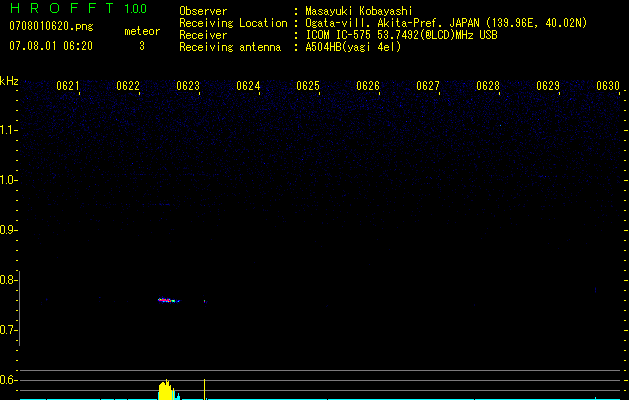Click the 1.0 kHz frequency label
629x400 pixels.
click(x=8, y=180)
